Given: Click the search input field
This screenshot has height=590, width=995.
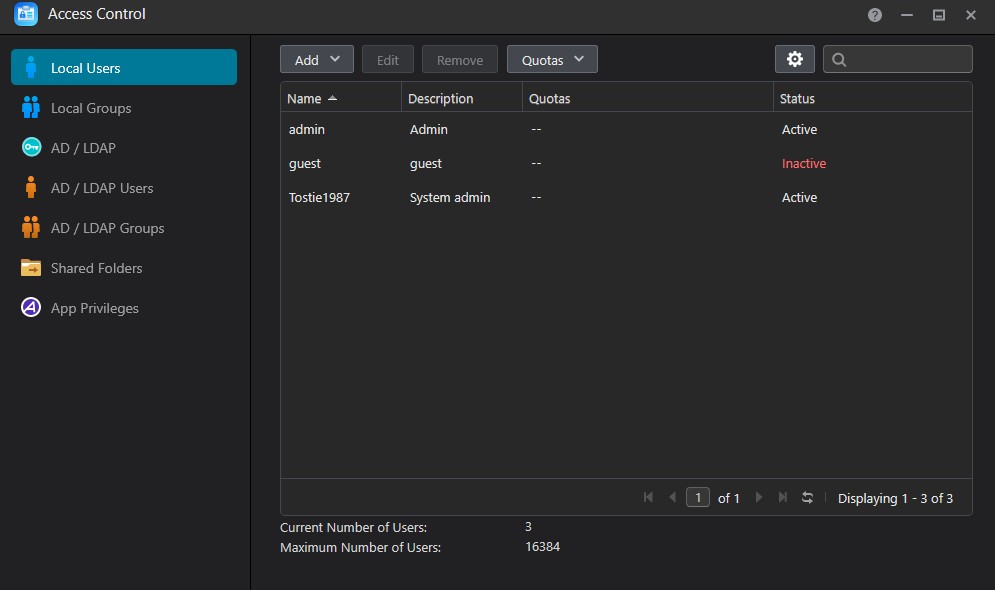Looking at the screenshot, I should point(897,59).
